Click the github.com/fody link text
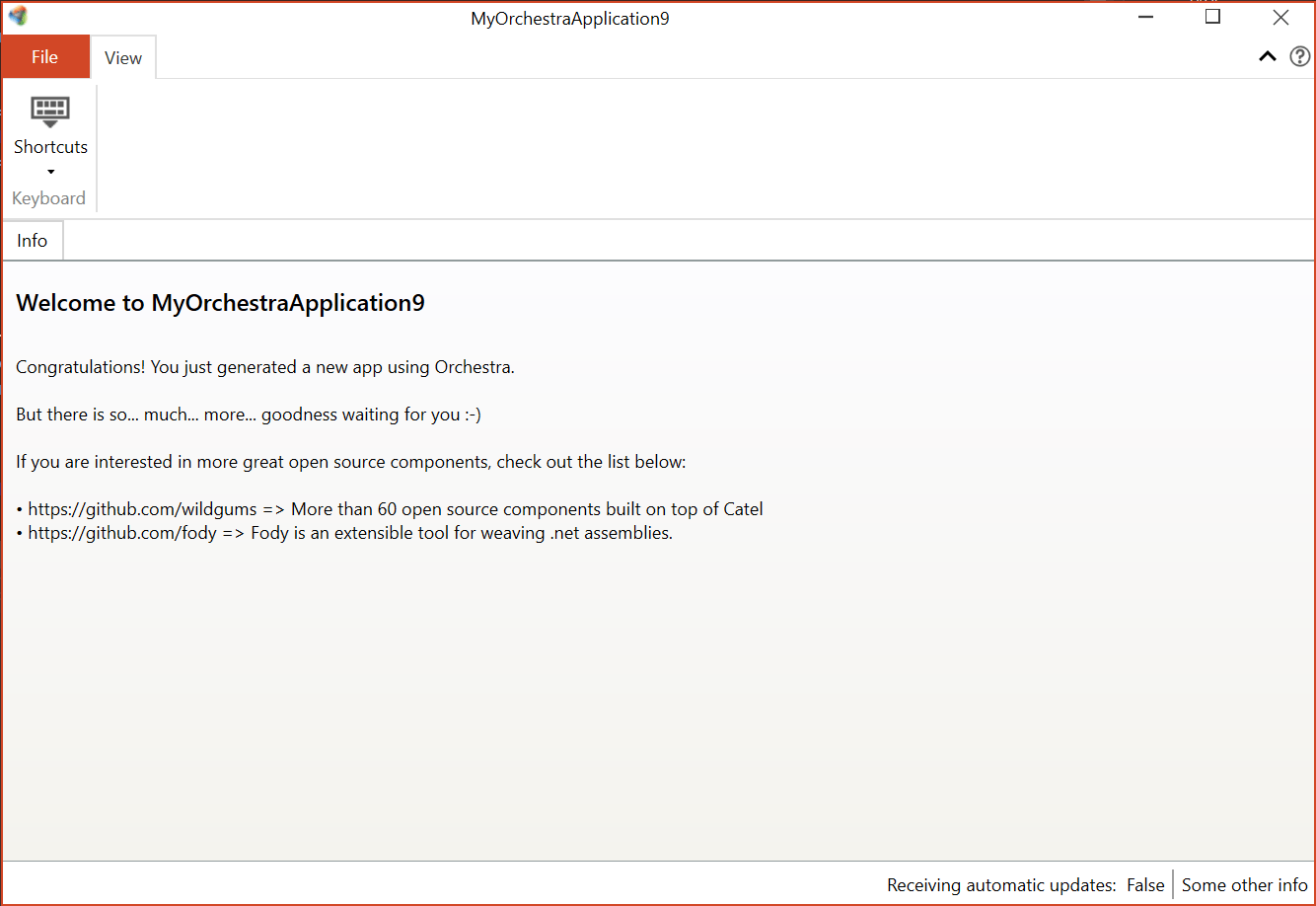The height and width of the screenshot is (906, 1316). pos(122,533)
